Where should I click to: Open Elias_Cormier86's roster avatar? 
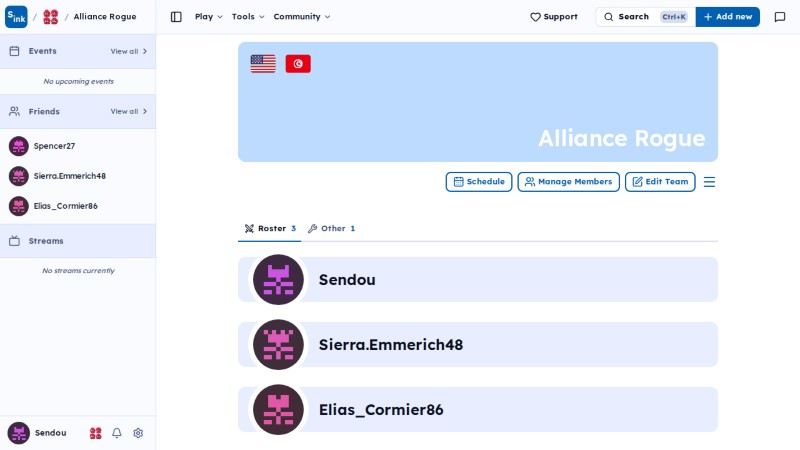(x=278, y=410)
